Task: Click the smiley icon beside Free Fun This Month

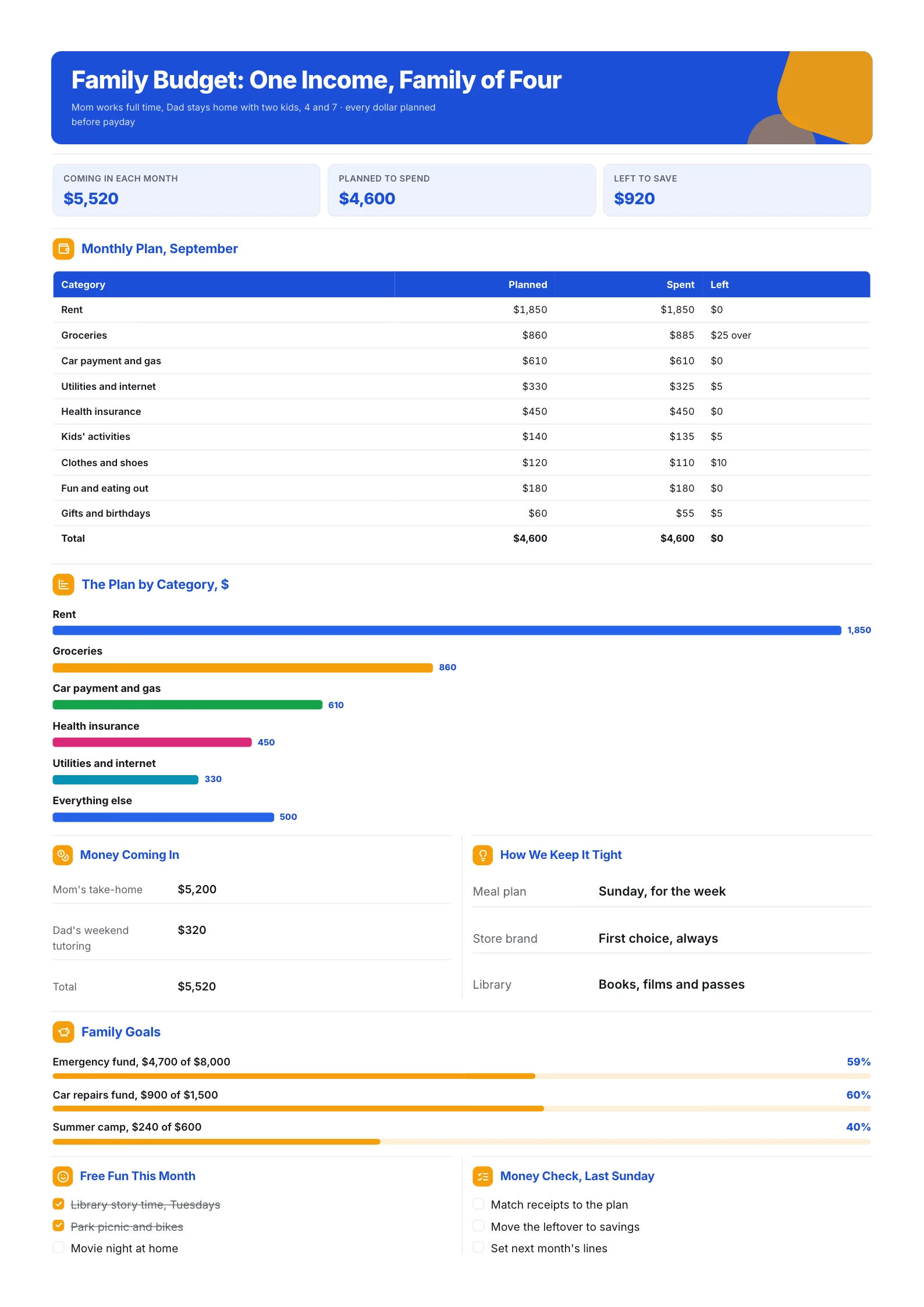Action: (x=63, y=1176)
